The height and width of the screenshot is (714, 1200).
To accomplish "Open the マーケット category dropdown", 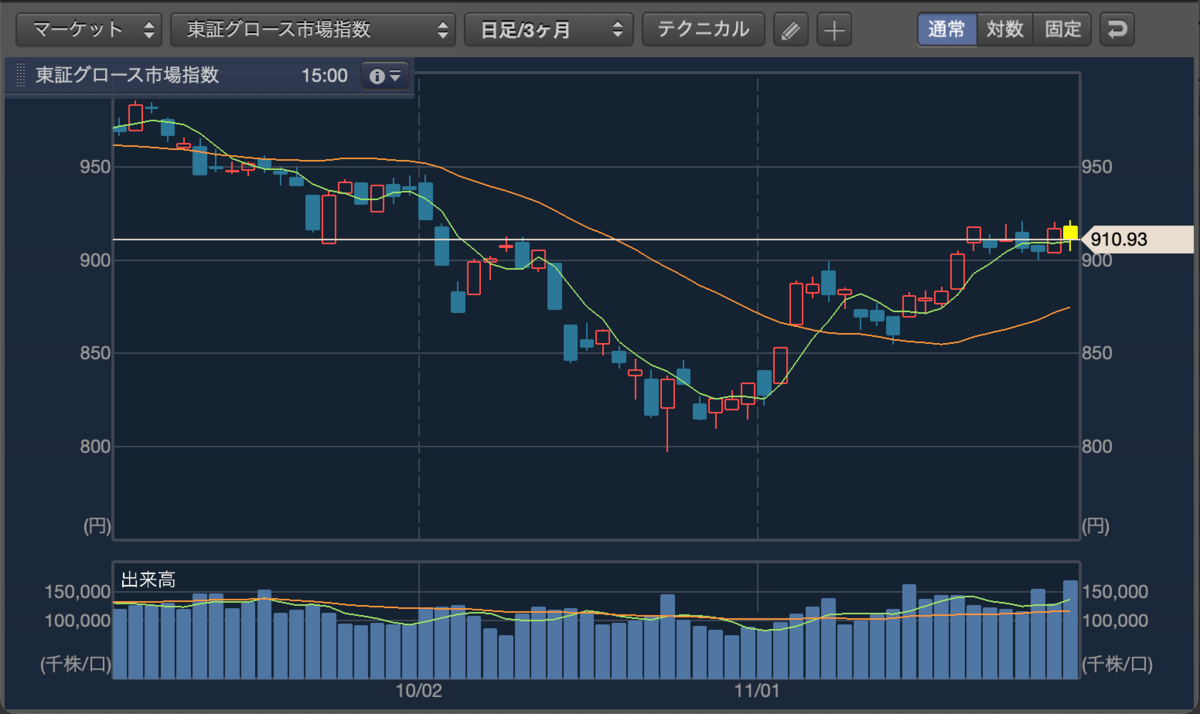I will (89, 29).
